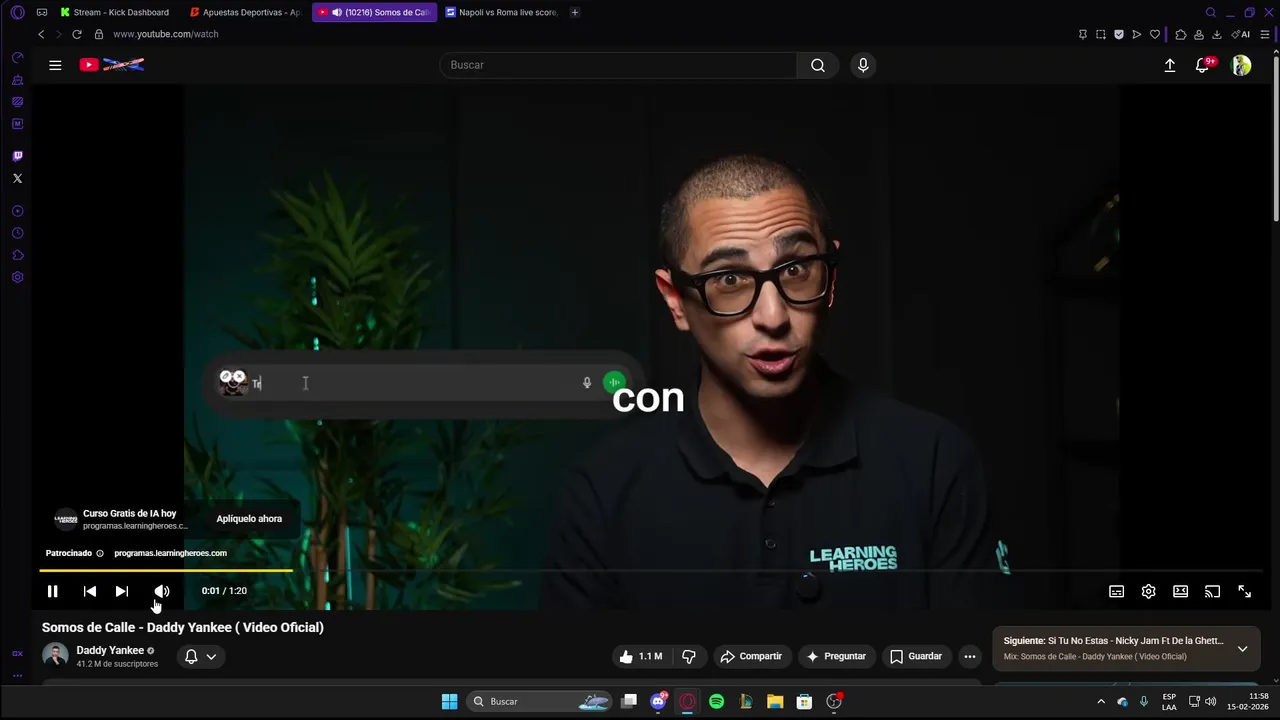Go to previous video in player controls

click(x=90, y=591)
